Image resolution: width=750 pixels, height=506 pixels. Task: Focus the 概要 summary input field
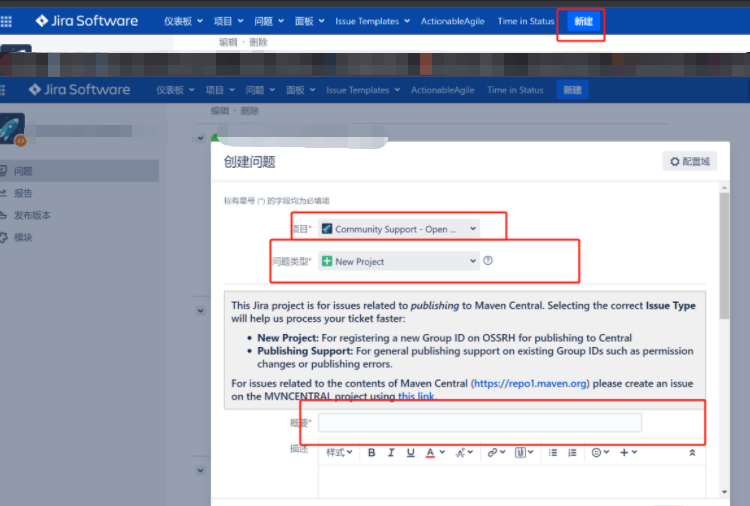pyautogui.click(x=480, y=423)
